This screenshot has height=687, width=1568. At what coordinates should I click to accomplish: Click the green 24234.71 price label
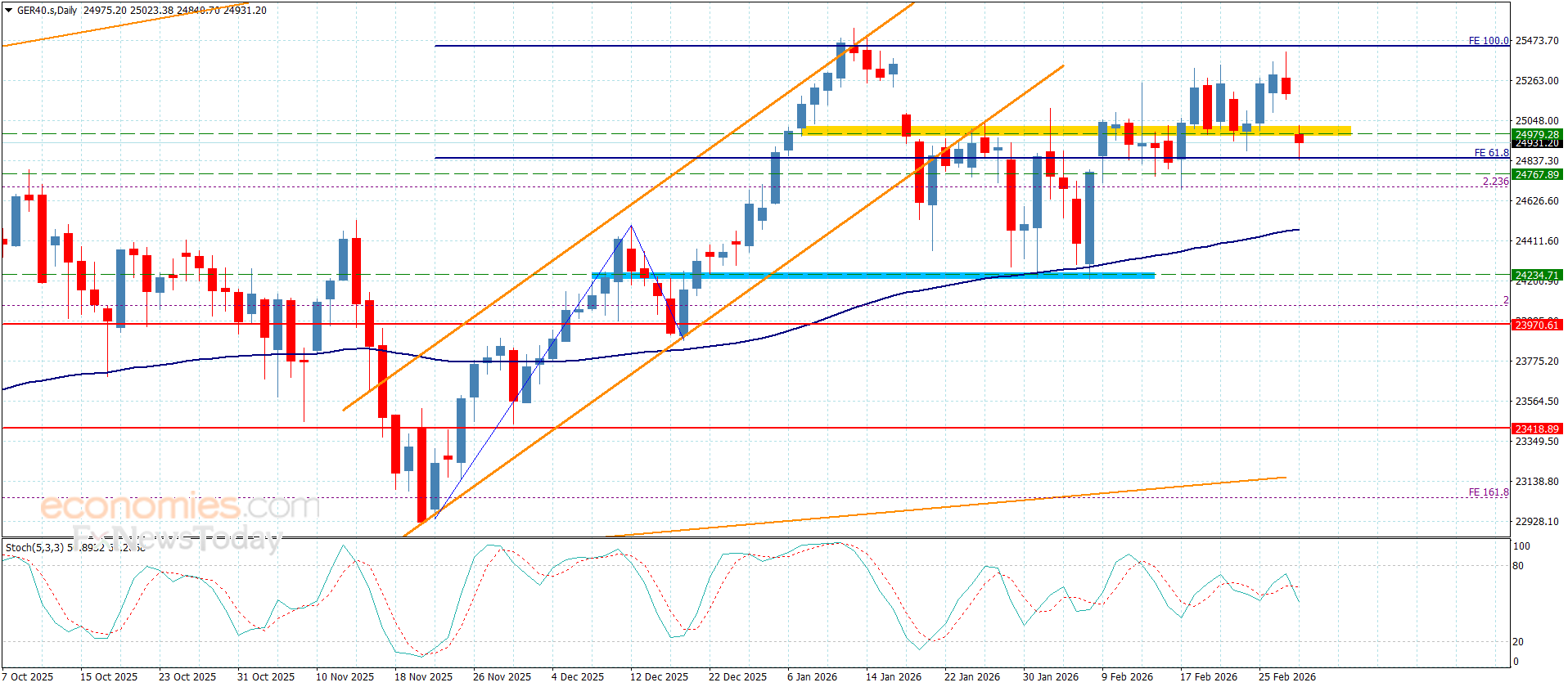pos(1537,276)
